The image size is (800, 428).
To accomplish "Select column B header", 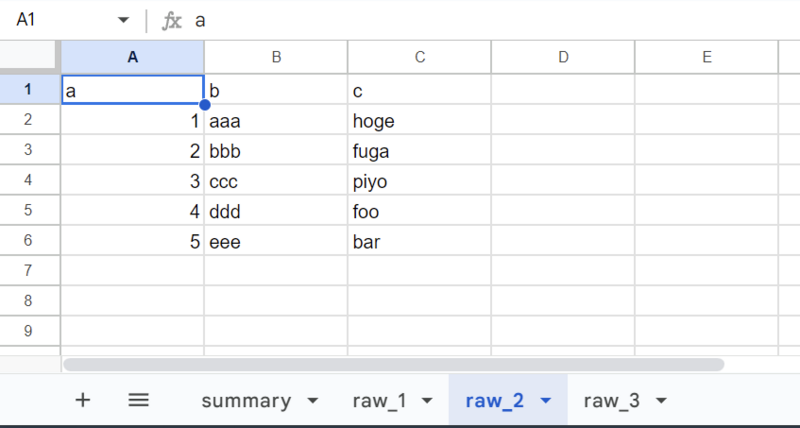I will 276,57.
